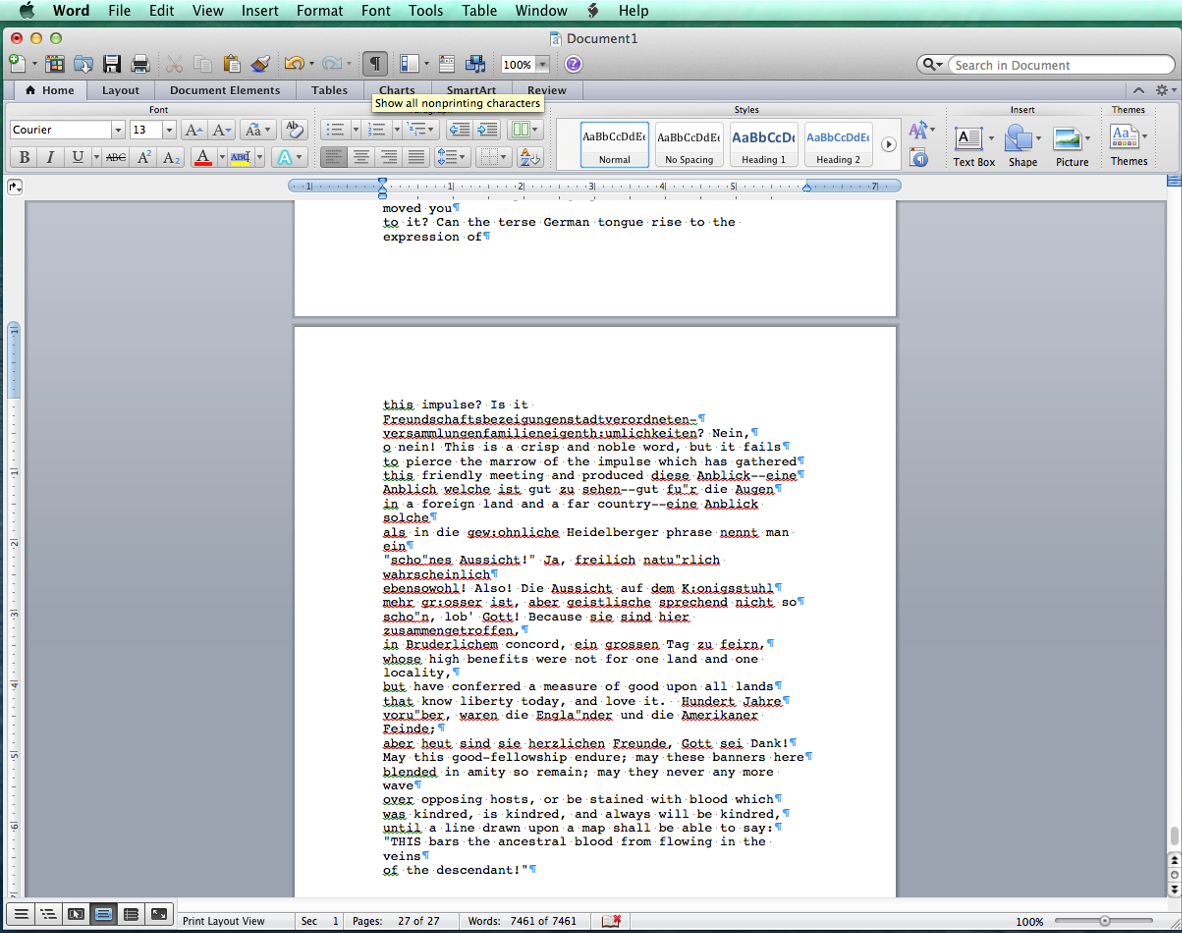Expand the 100% zoom dropdown
The width and height of the screenshot is (1182, 933).
click(542, 64)
